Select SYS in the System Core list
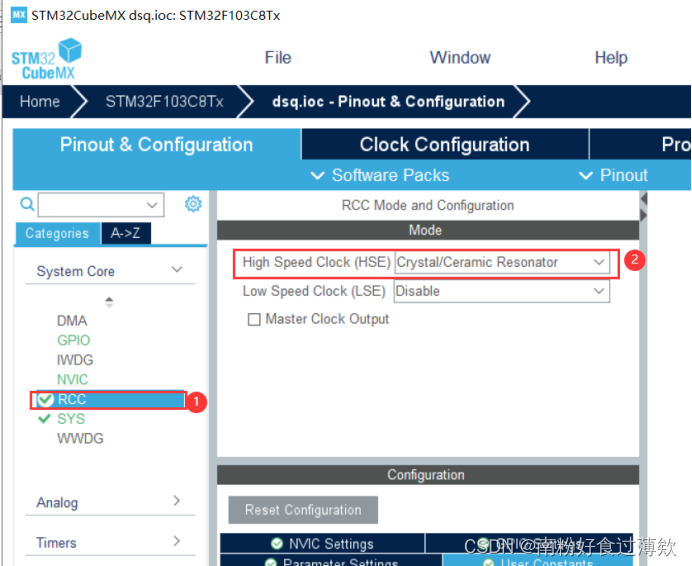Screen dimensions: 692x566 [71, 419]
